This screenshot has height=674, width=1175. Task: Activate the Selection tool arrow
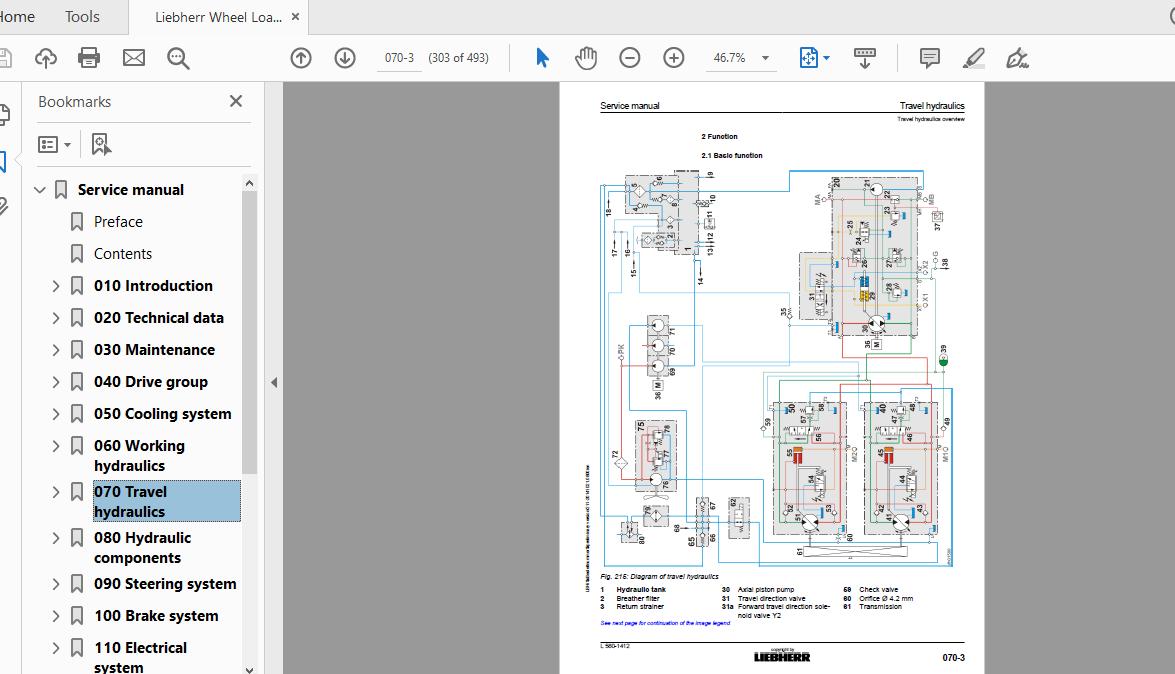pos(541,57)
